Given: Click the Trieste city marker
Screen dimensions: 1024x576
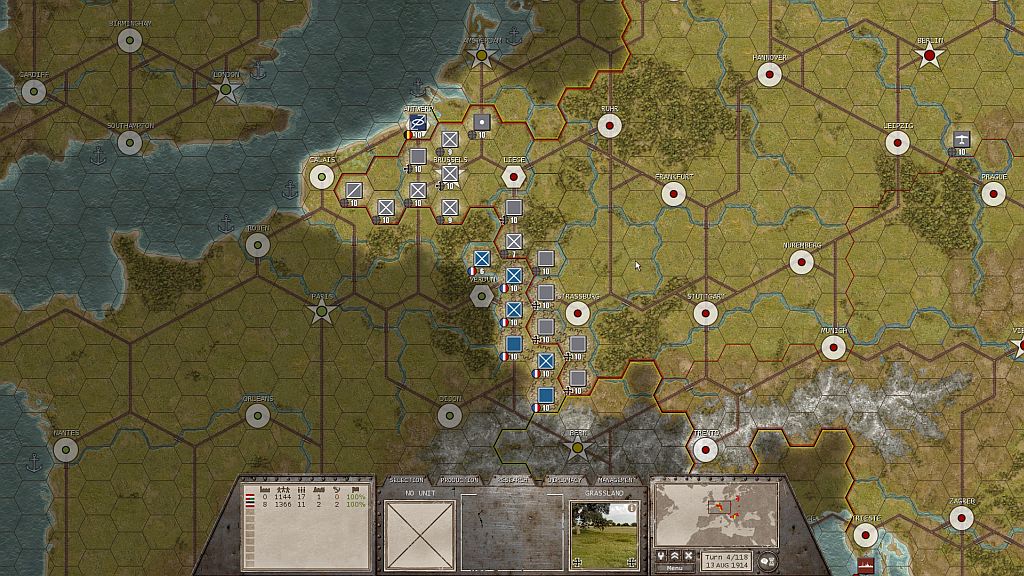Looking at the screenshot, I should click(865, 535).
